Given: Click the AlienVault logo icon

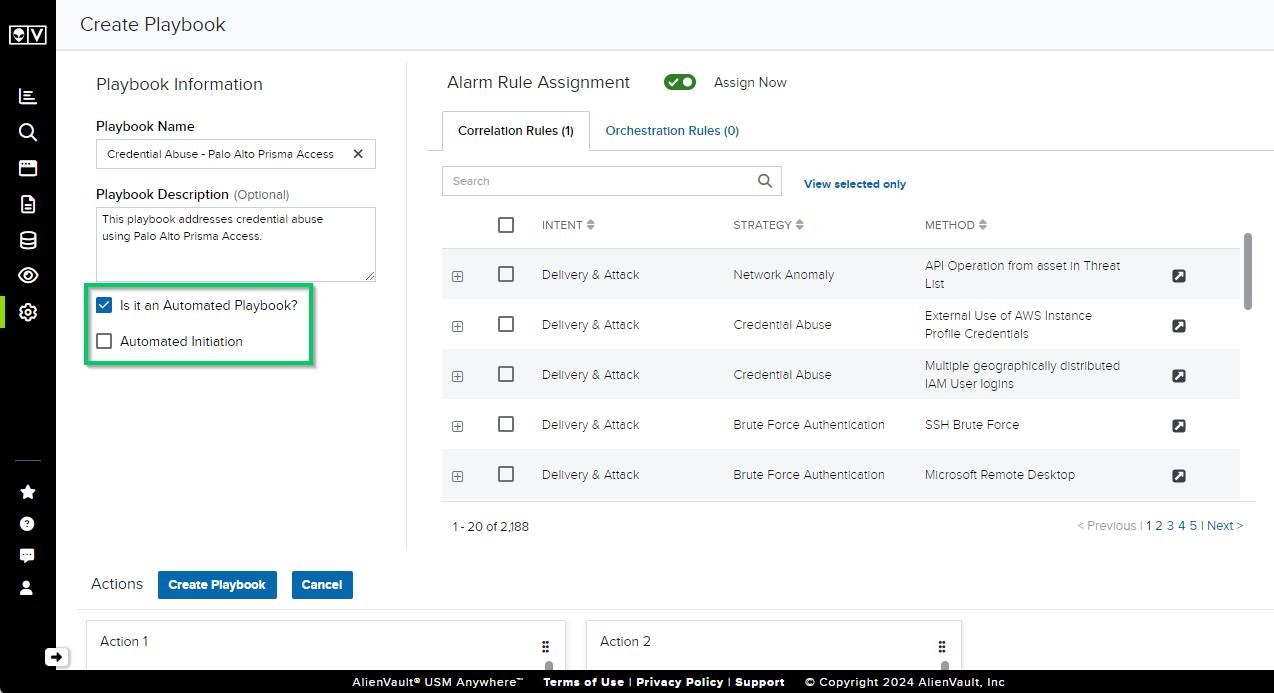Looking at the screenshot, I should (27, 35).
